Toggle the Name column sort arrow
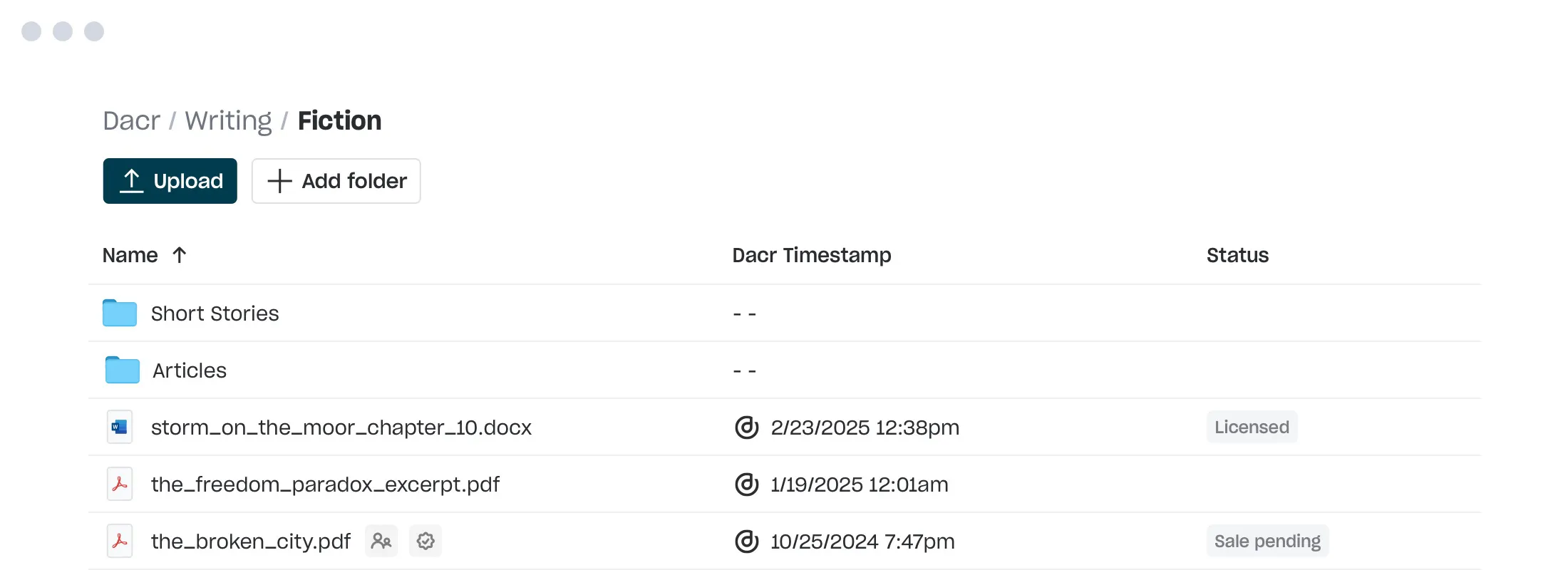 [x=180, y=254]
